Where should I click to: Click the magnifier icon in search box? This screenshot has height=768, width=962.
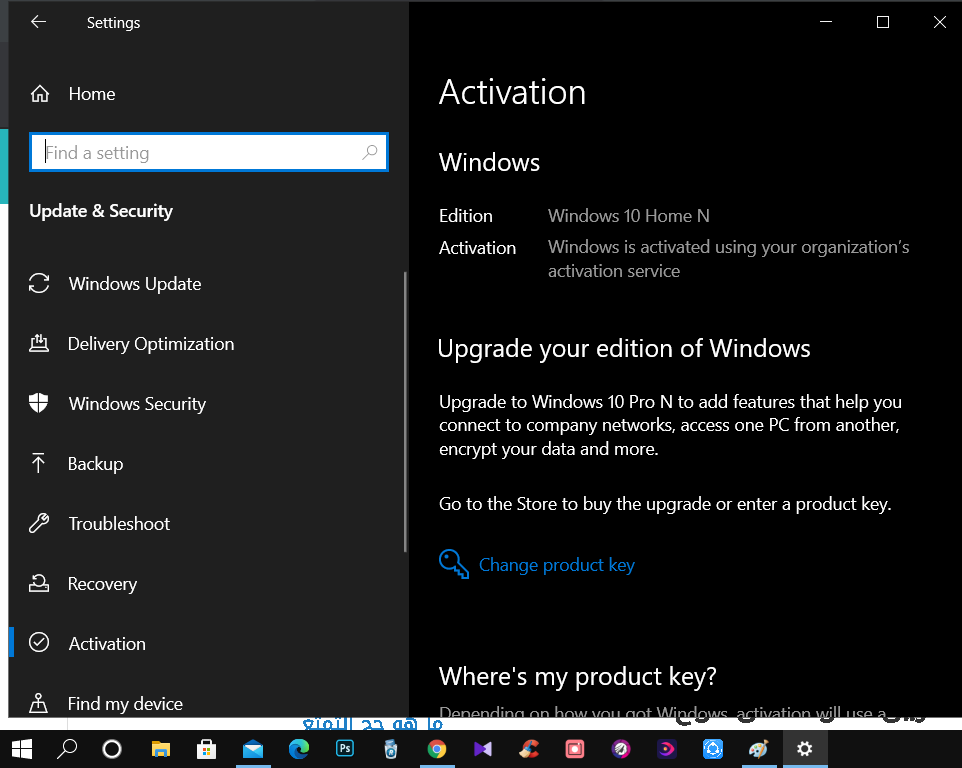(x=369, y=152)
